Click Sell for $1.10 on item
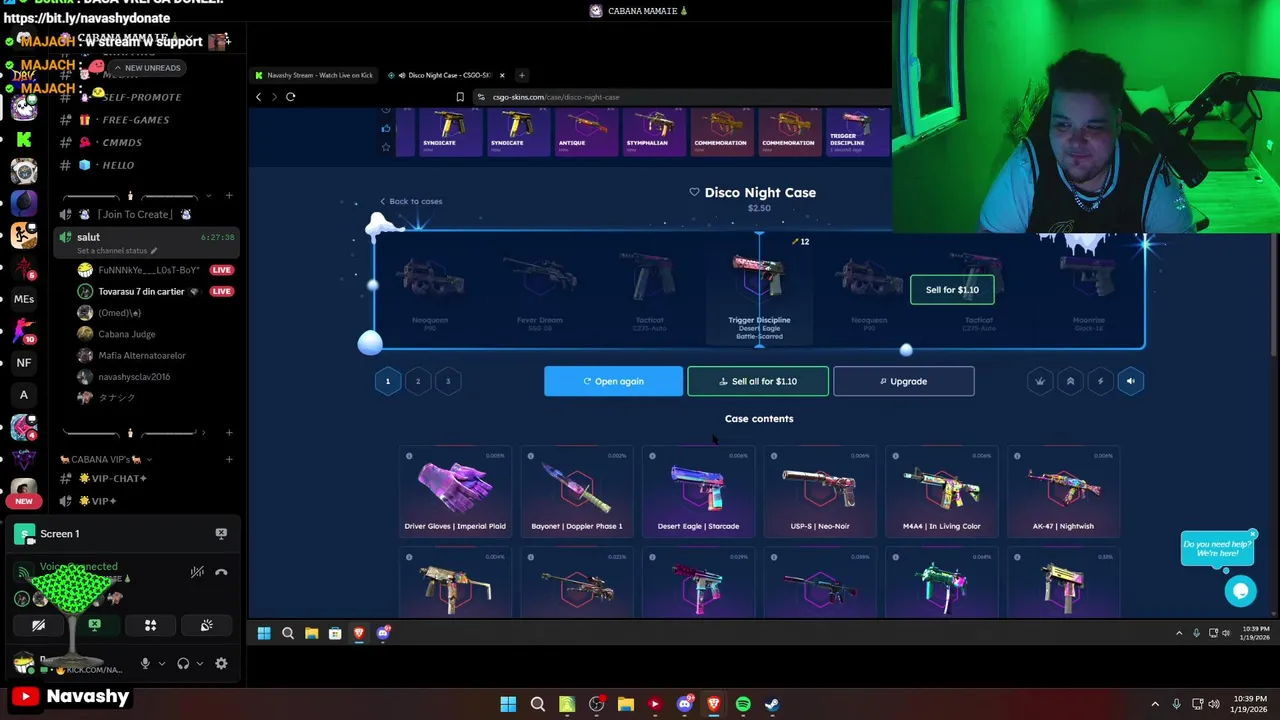Viewport: 1280px width, 720px height. 952,290
